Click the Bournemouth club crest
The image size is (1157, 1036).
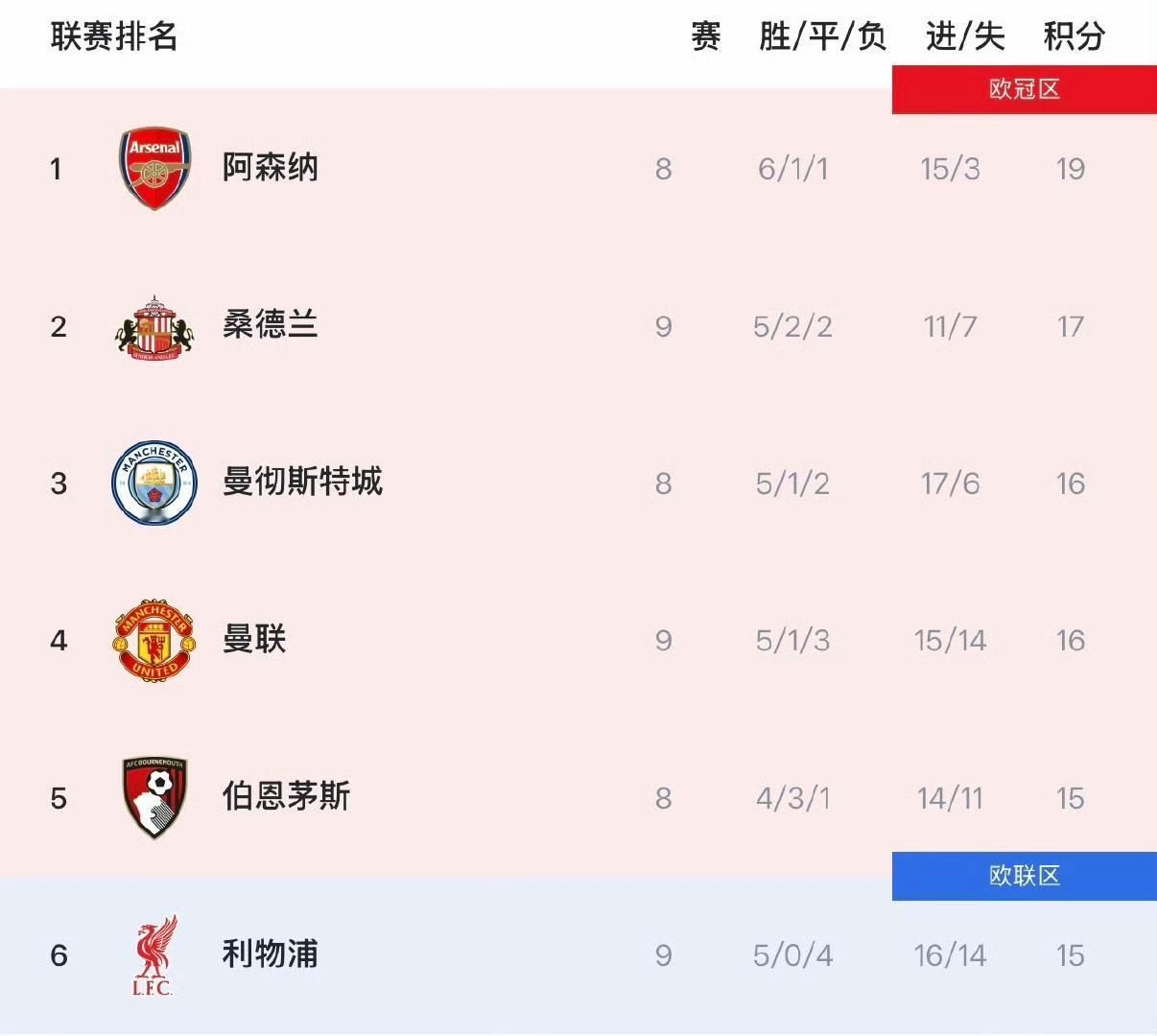(x=154, y=798)
